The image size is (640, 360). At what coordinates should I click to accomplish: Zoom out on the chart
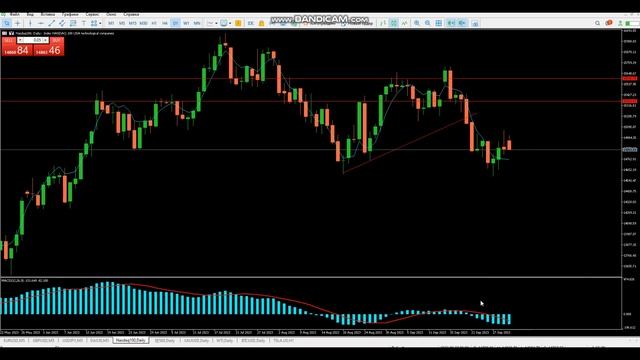pyautogui.click(x=427, y=23)
